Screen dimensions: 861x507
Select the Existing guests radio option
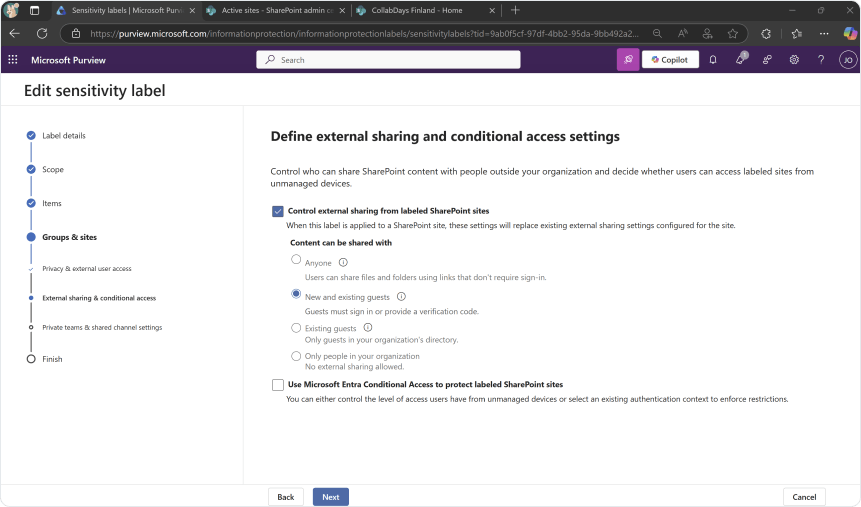coord(296,328)
